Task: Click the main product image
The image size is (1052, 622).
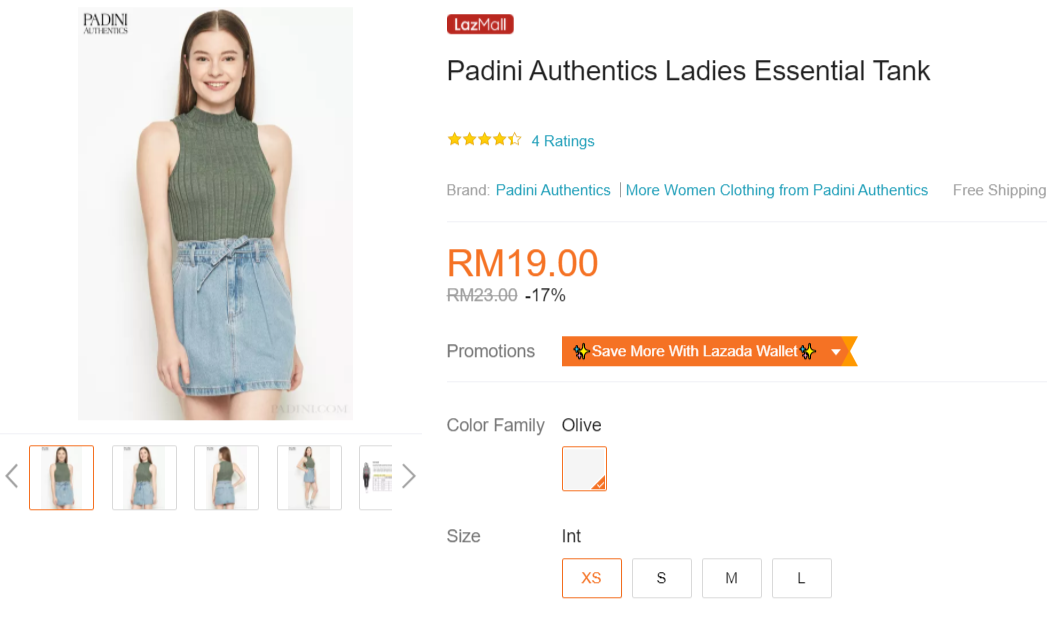Action: click(216, 214)
